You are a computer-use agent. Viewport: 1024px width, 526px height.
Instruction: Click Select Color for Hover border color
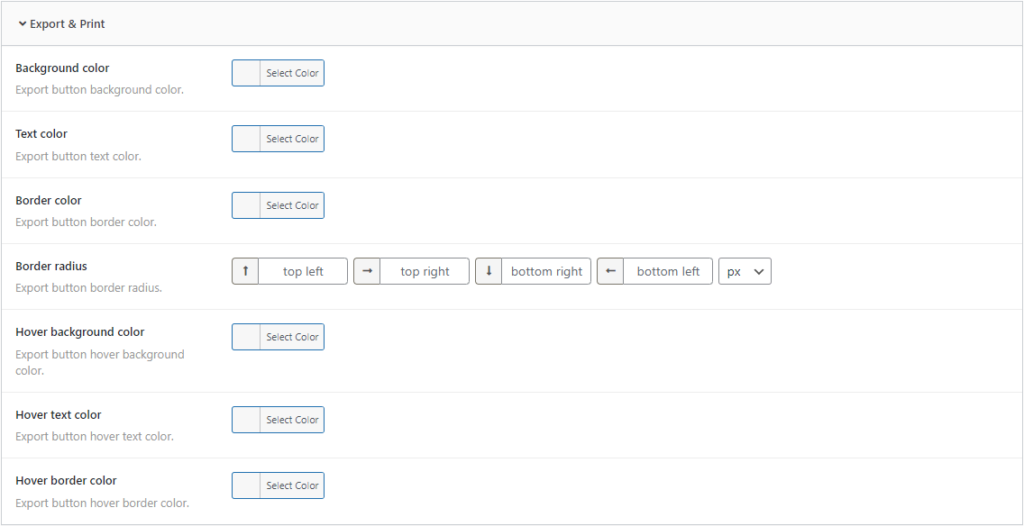[292, 486]
